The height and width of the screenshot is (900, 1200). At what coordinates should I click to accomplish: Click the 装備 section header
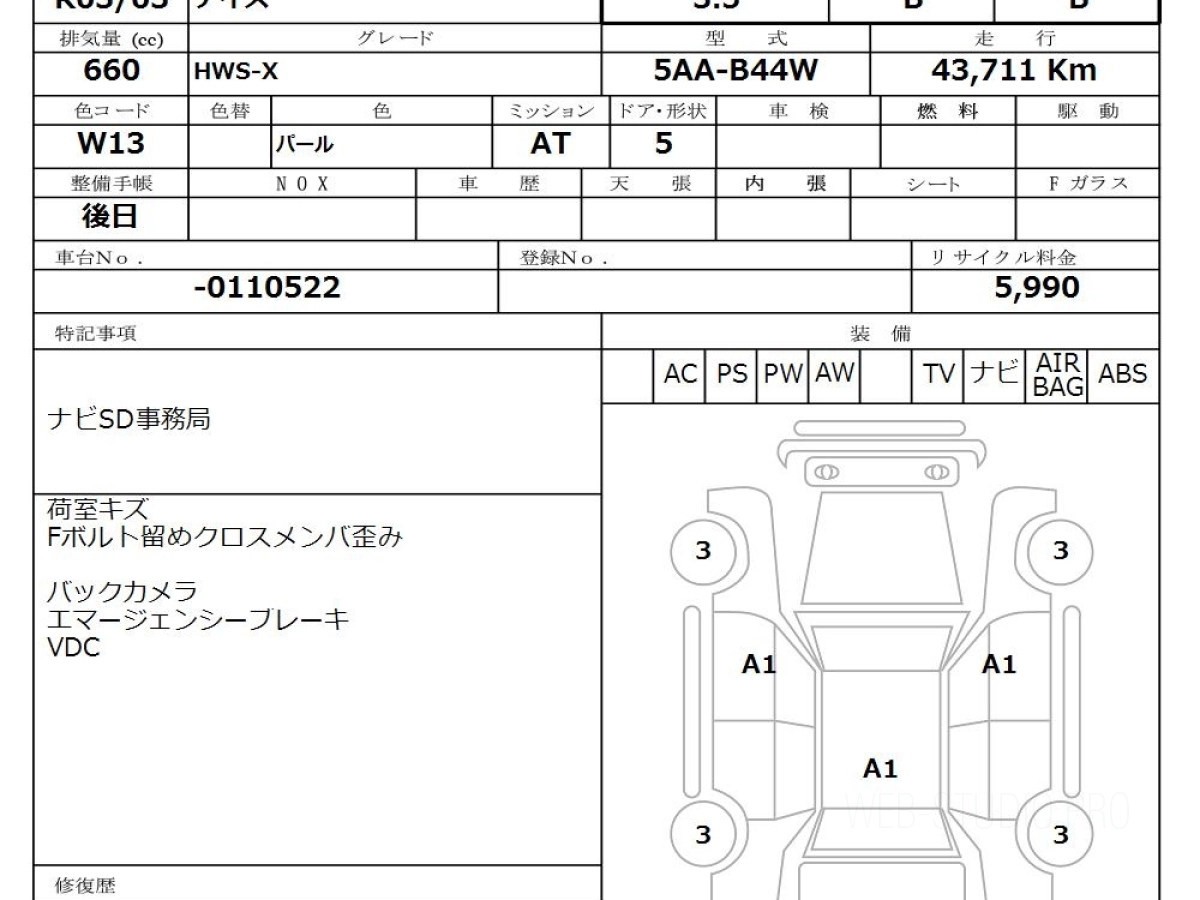pos(881,334)
